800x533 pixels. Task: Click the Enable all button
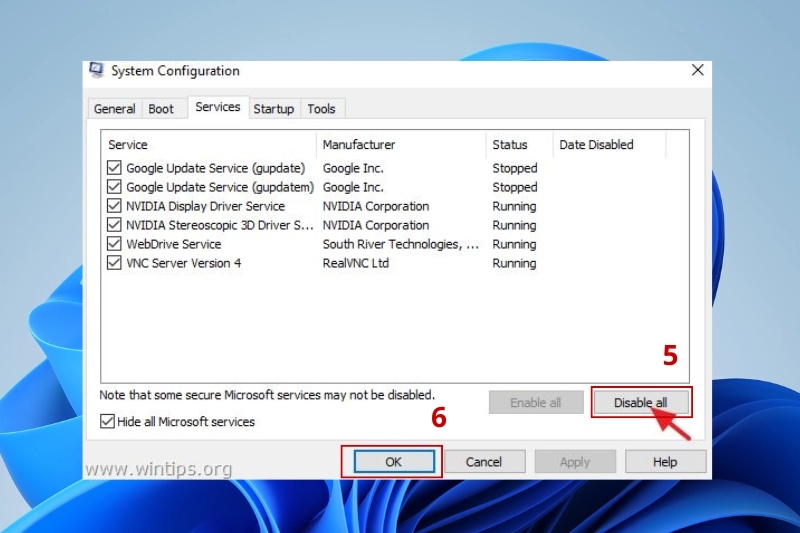pos(536,402)
